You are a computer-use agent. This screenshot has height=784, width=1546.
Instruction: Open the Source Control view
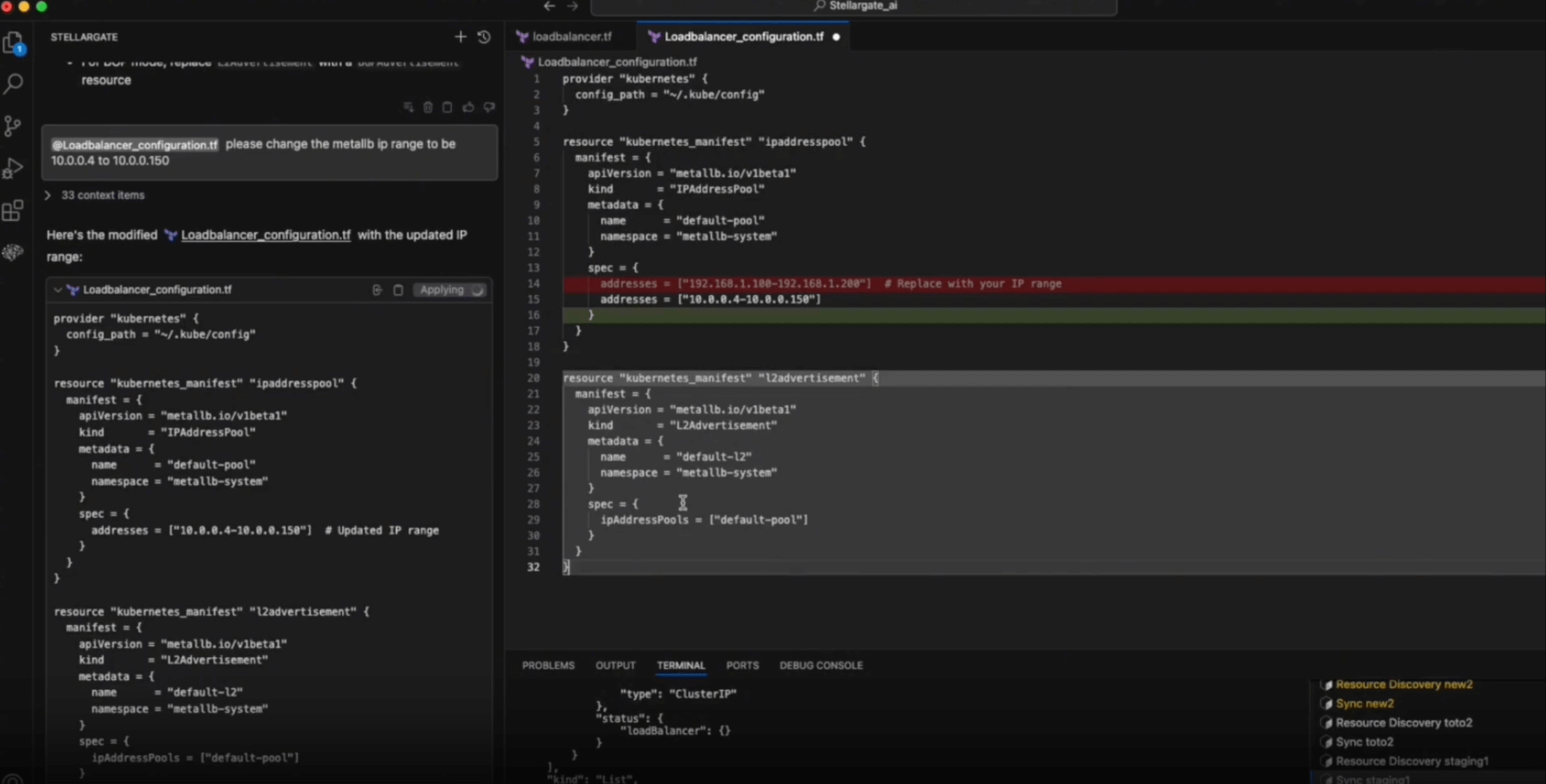pyautogui.click(x=12, y=126)
